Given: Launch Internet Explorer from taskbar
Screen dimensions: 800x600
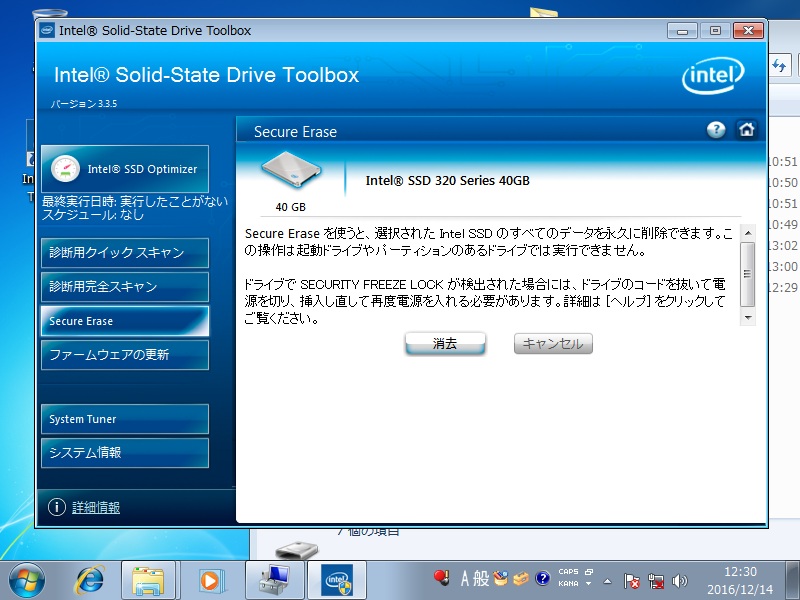Looking at the screenshot, I should (90, 581).
